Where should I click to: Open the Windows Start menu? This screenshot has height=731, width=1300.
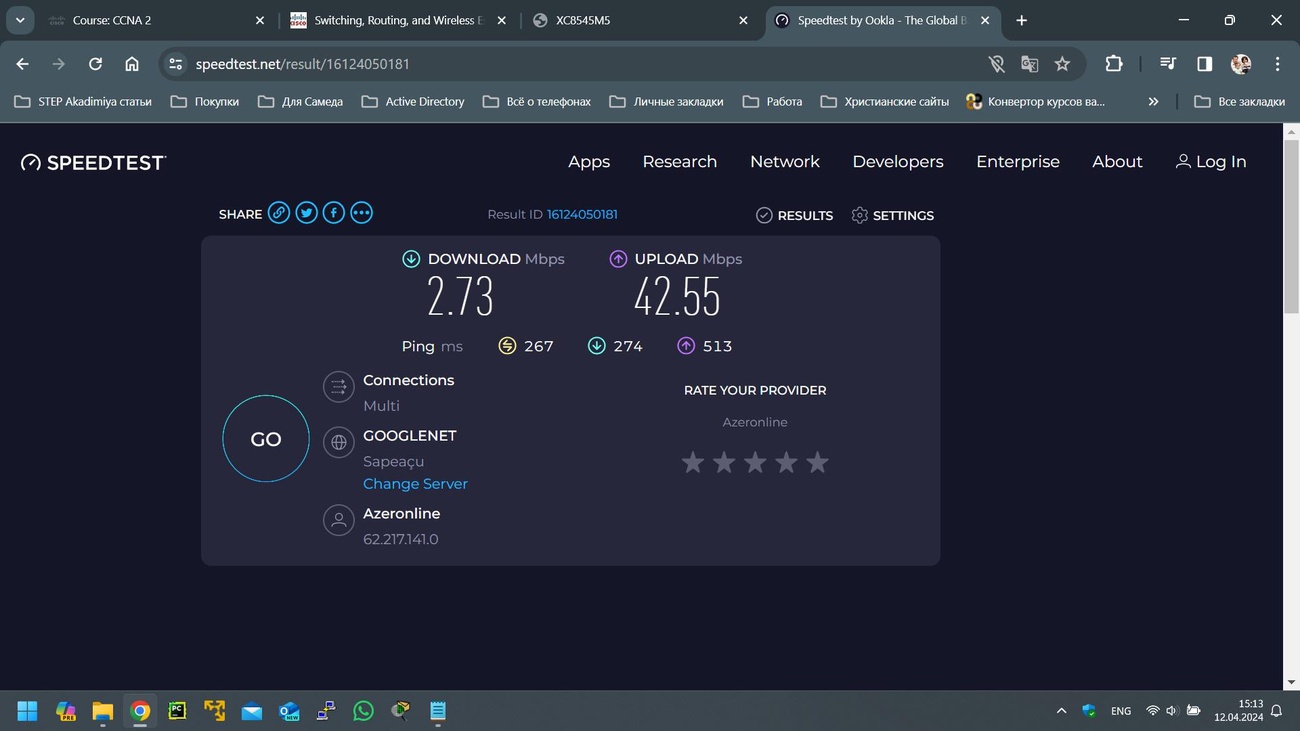coord(27,711)
